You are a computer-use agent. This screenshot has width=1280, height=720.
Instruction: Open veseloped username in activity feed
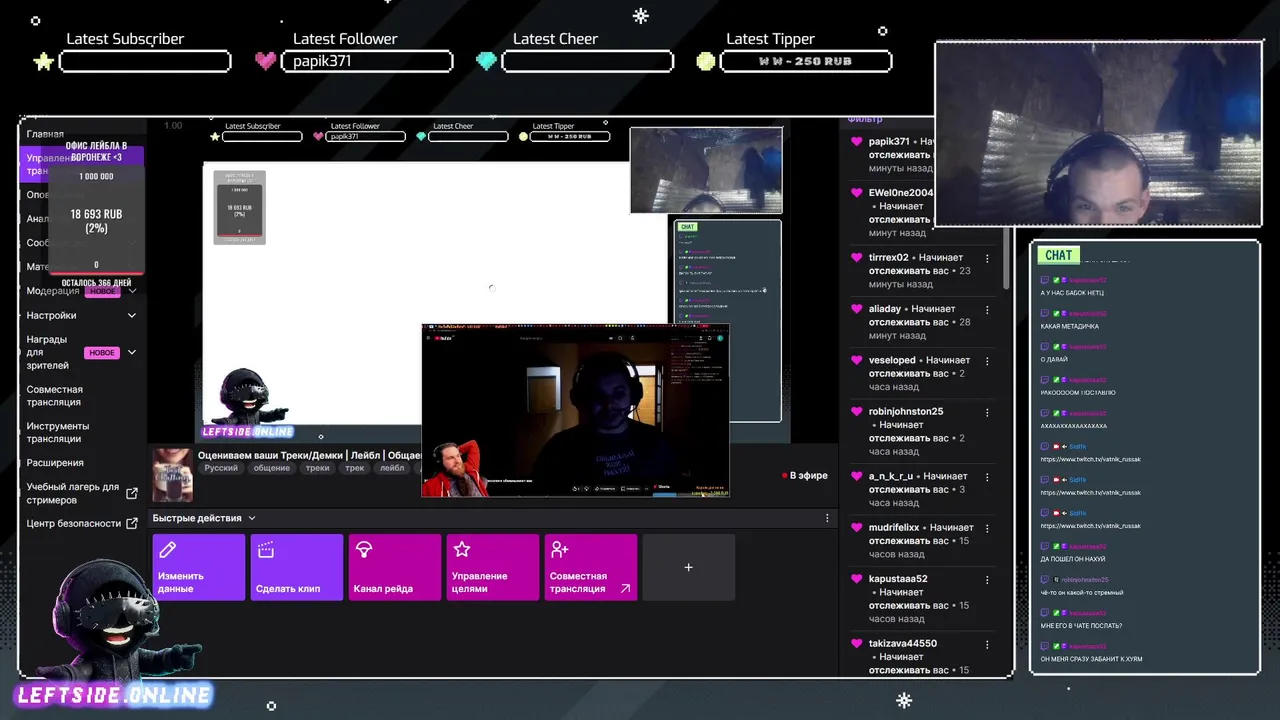892,360
